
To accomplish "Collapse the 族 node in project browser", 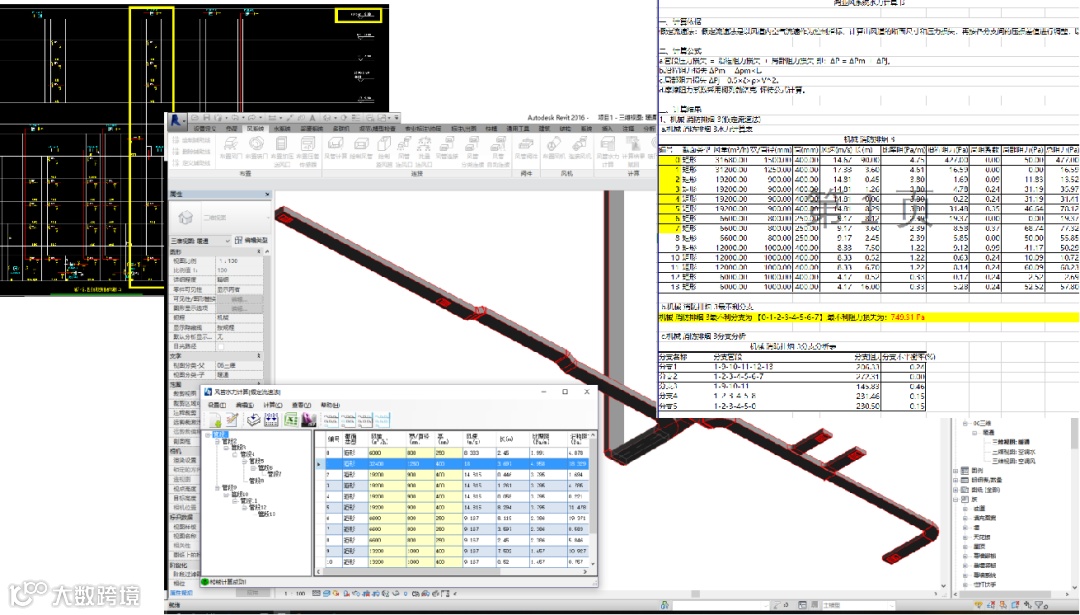I will (955, 499).
